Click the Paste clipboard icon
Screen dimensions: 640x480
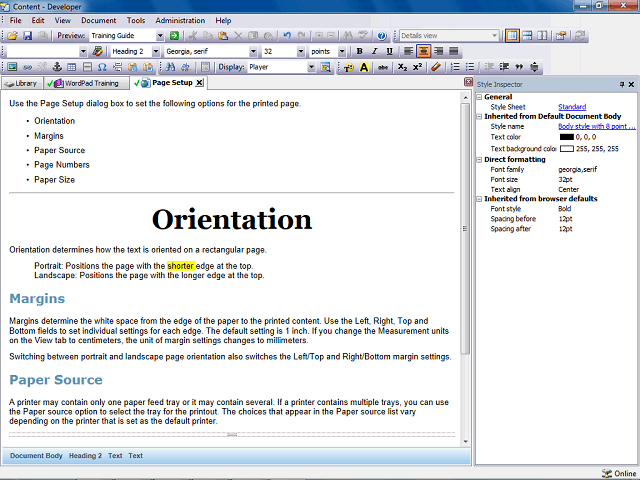coord(223,36)
